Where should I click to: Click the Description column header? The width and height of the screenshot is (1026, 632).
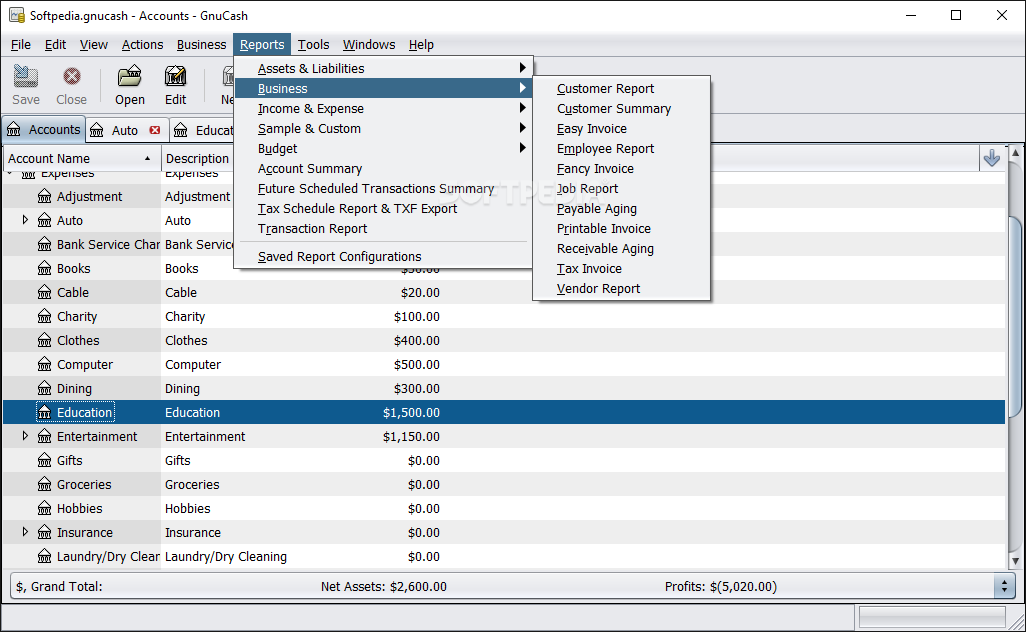coord(197,158)
